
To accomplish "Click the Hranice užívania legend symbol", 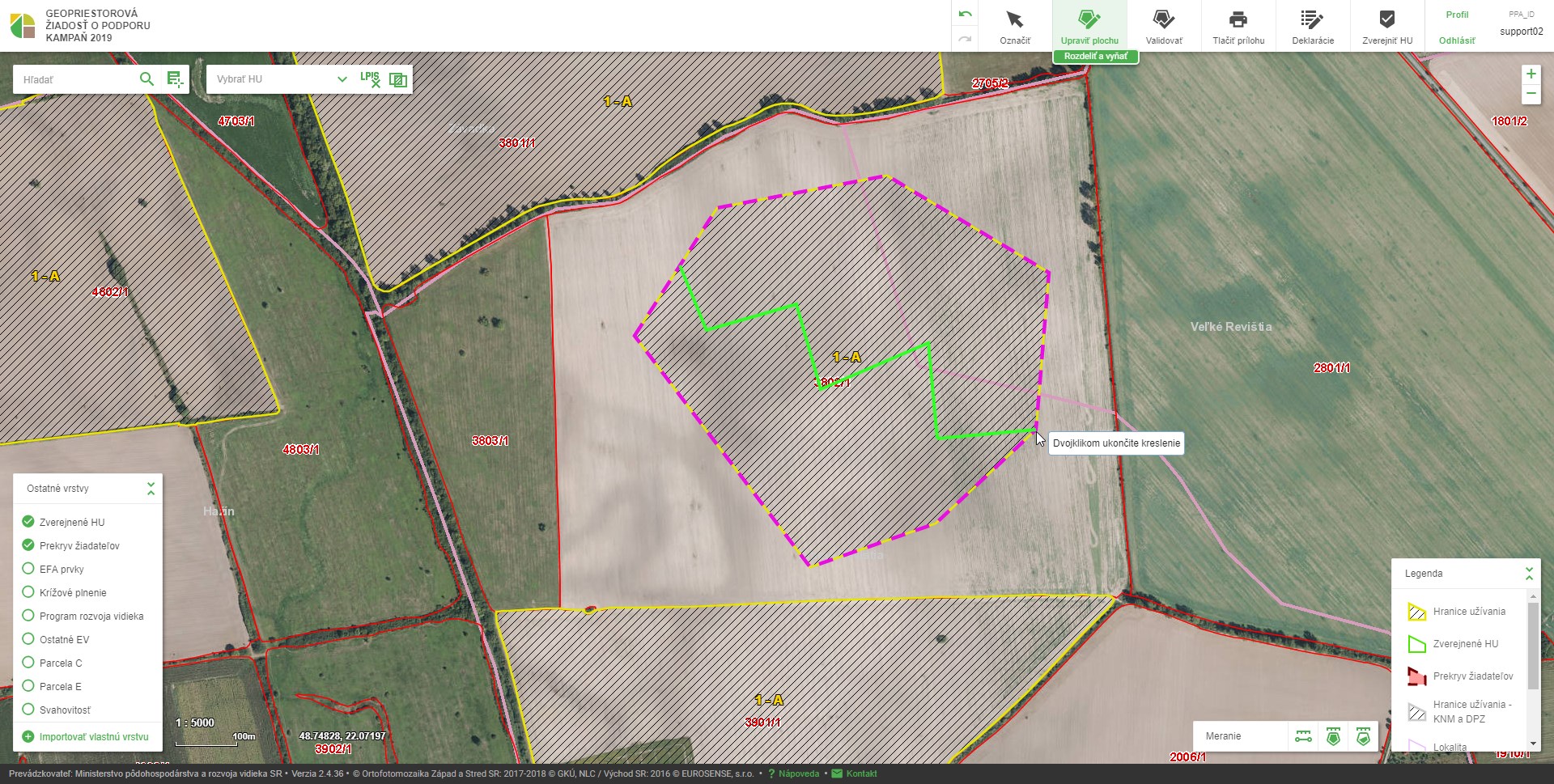I will (1416, 612).
